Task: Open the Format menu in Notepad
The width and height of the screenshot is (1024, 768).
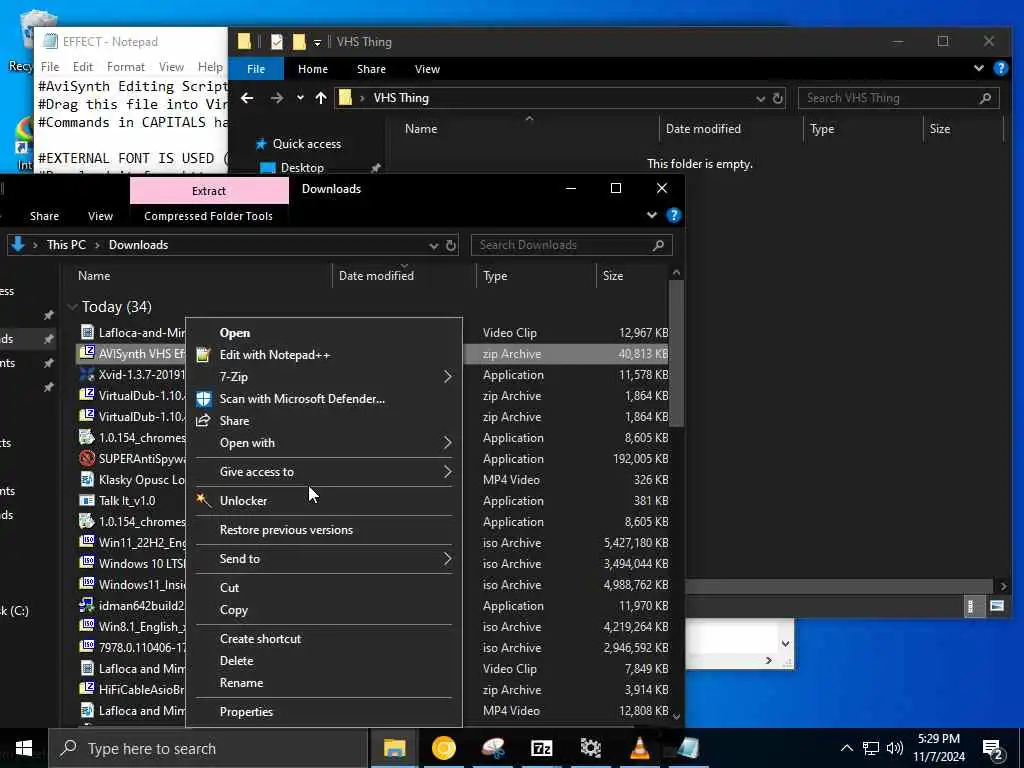Action: [125, 67]
